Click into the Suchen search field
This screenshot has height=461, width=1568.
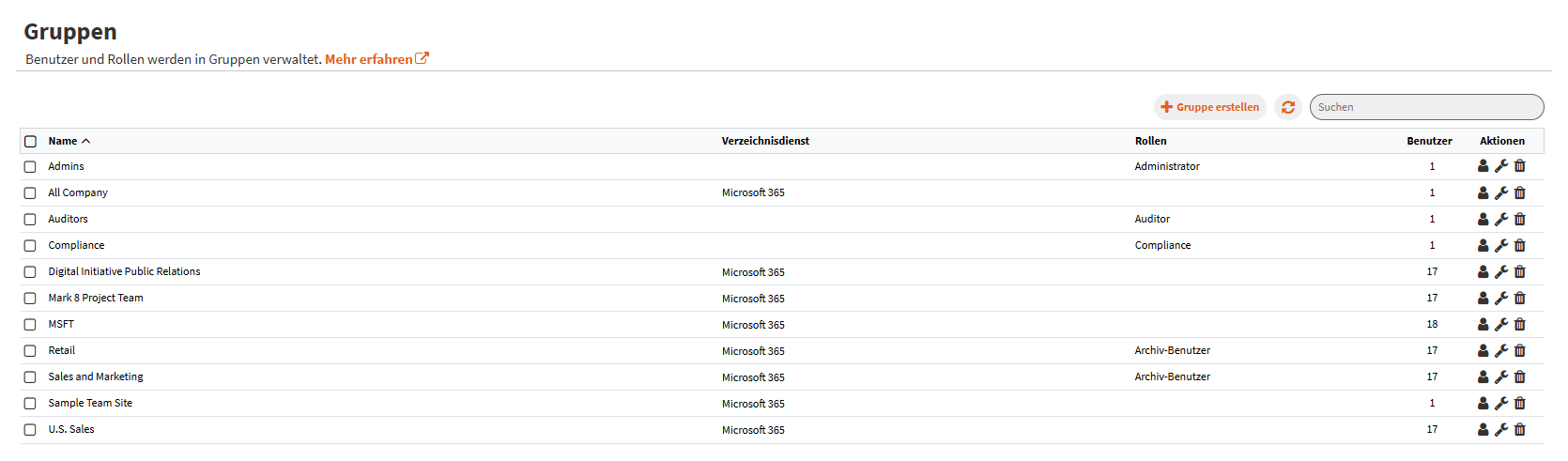(x=1425, y=107)
